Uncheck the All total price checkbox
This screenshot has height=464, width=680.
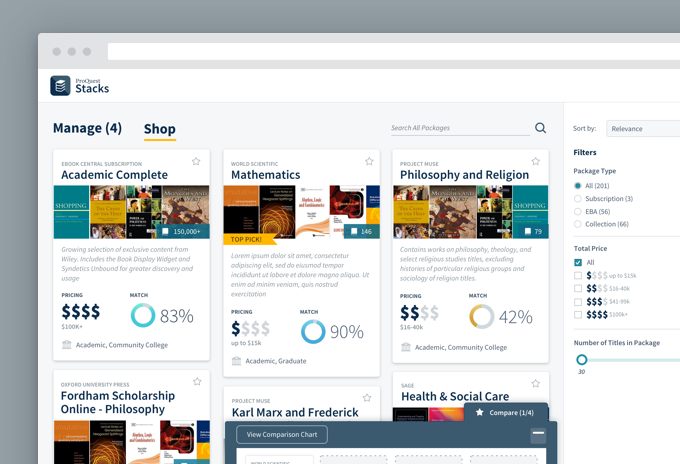[578, 262]
